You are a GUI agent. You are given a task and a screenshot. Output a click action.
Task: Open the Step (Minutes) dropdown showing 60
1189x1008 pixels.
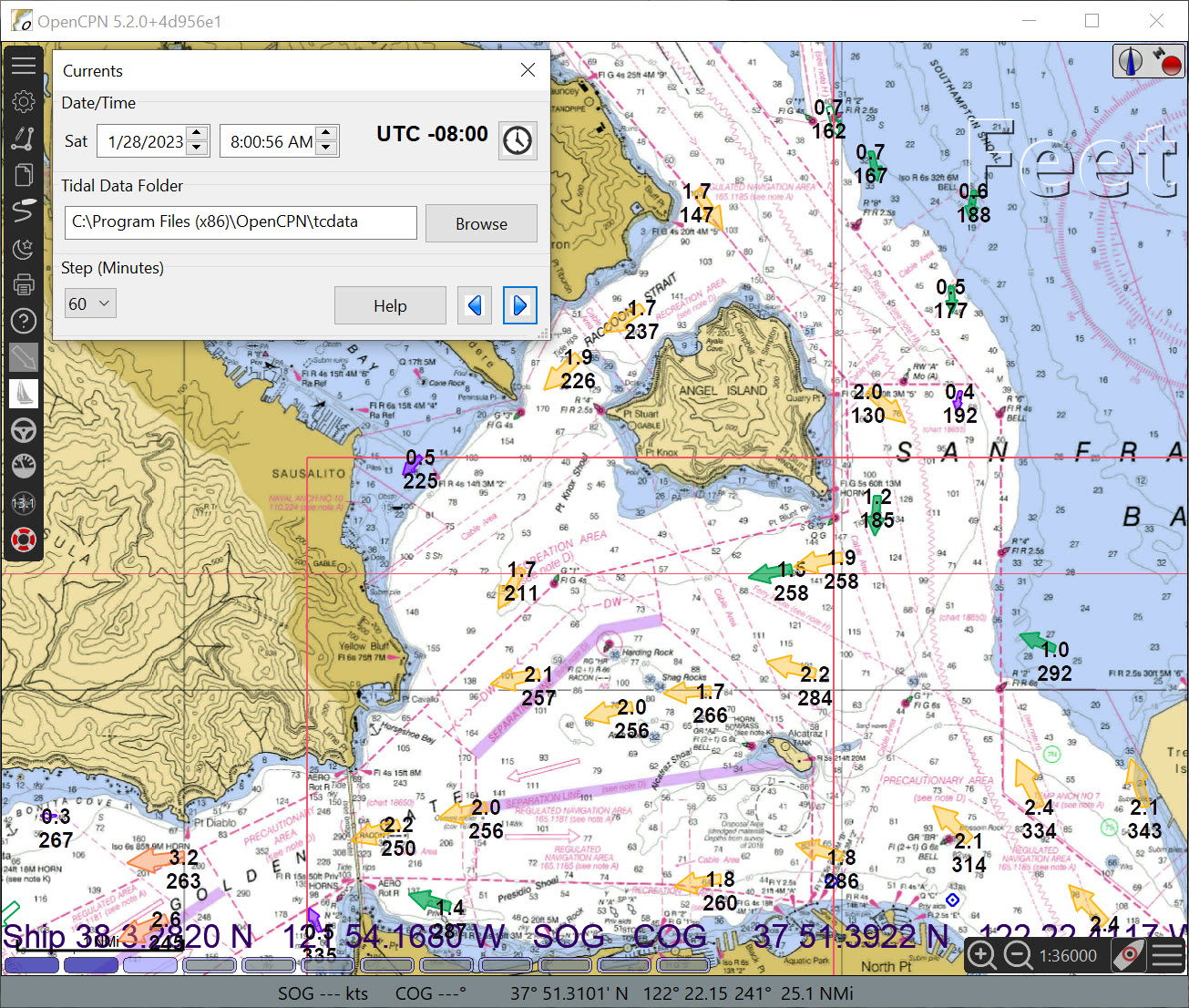pyautogui.click(x=90, y=303)
